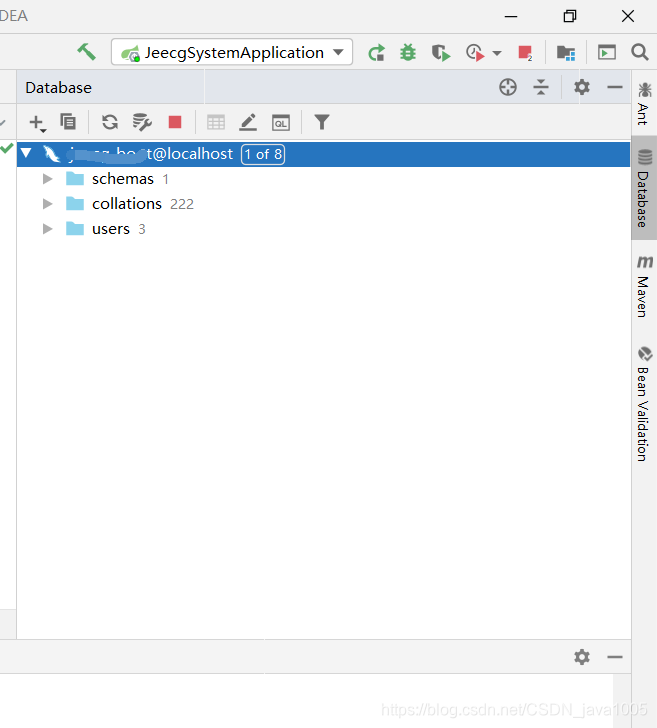The image size is (657, 728).
Task: Hide the Database tool window
Action: [615, 87]
